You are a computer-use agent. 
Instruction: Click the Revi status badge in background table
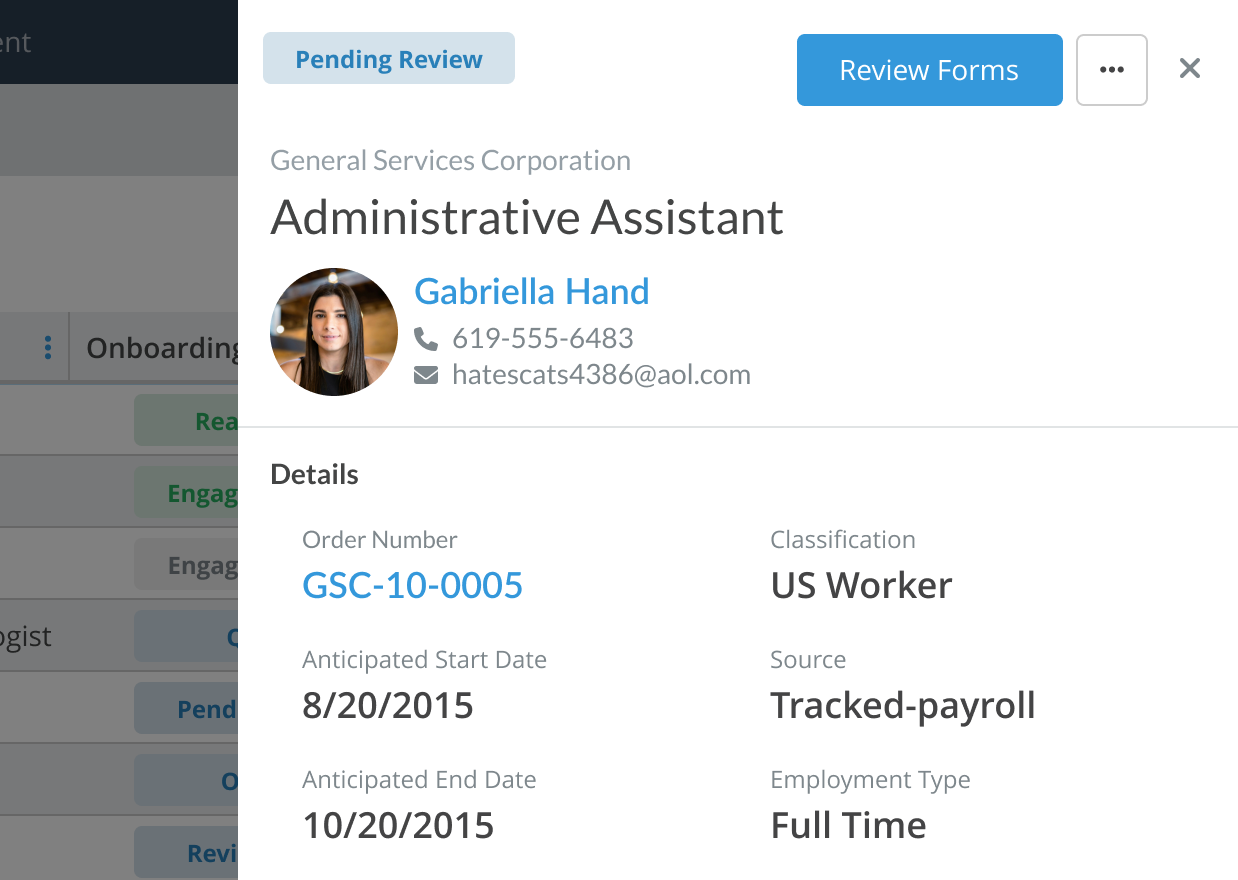tap(187, 853)
